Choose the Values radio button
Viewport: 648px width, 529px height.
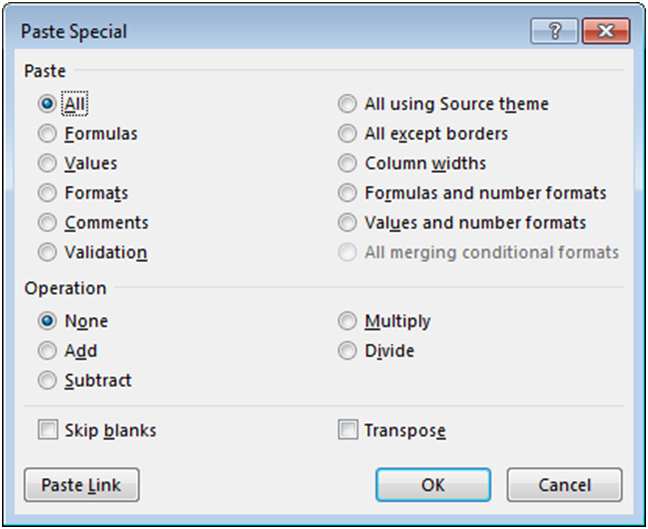46,163
